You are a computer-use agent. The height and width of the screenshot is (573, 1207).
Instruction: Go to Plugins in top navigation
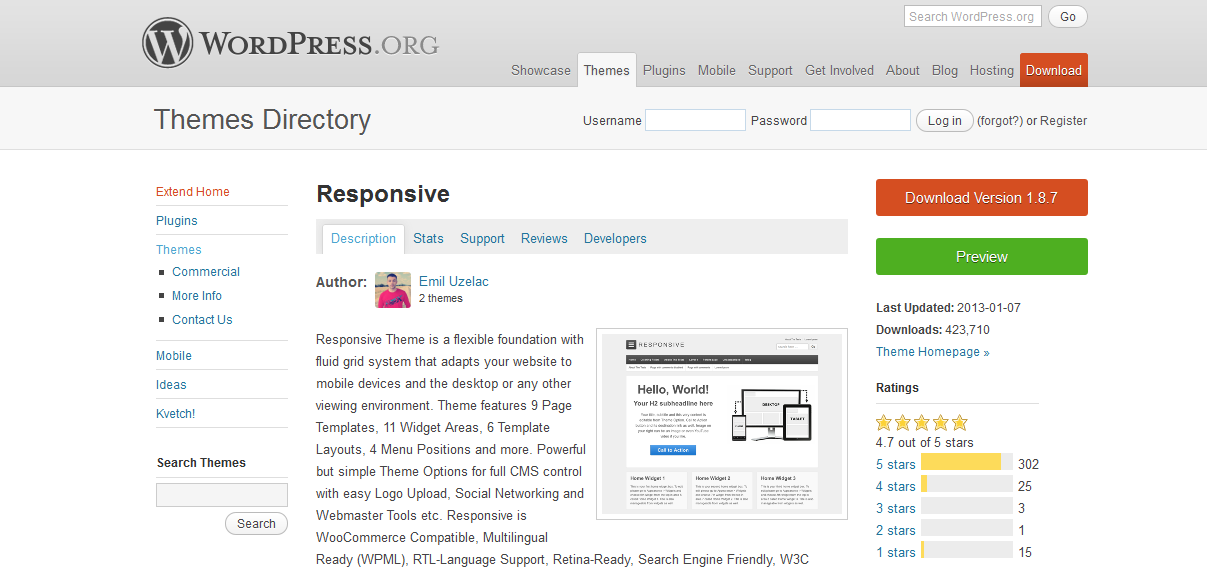point(664,70)
